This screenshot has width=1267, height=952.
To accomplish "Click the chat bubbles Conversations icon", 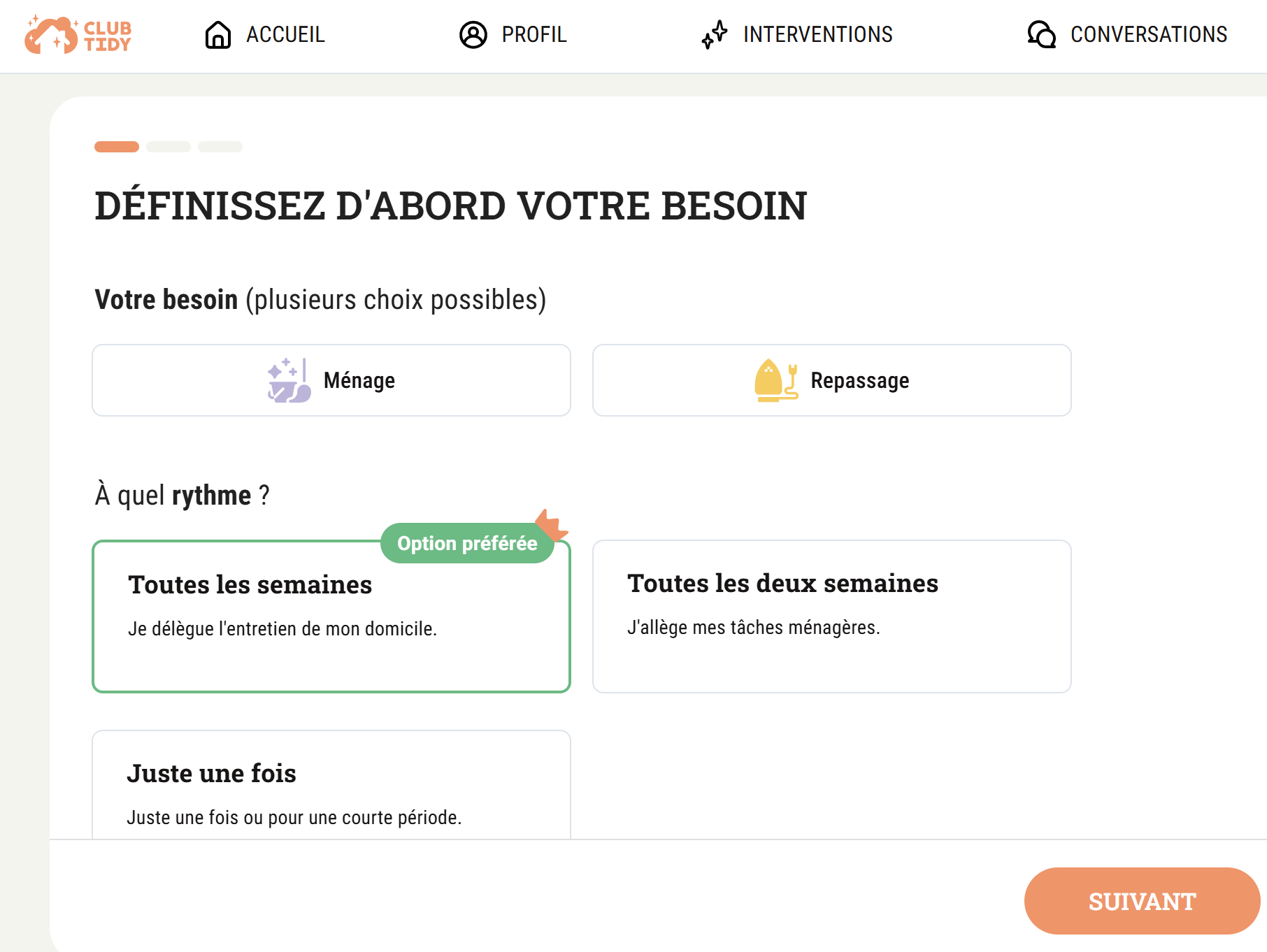I will coord(1042,34).
